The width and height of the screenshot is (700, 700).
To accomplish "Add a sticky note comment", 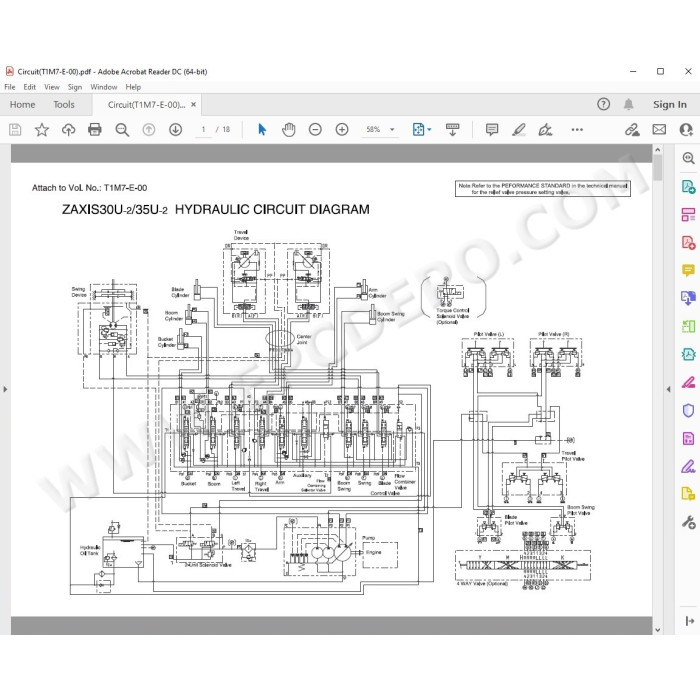I will [x=492, y=130].
